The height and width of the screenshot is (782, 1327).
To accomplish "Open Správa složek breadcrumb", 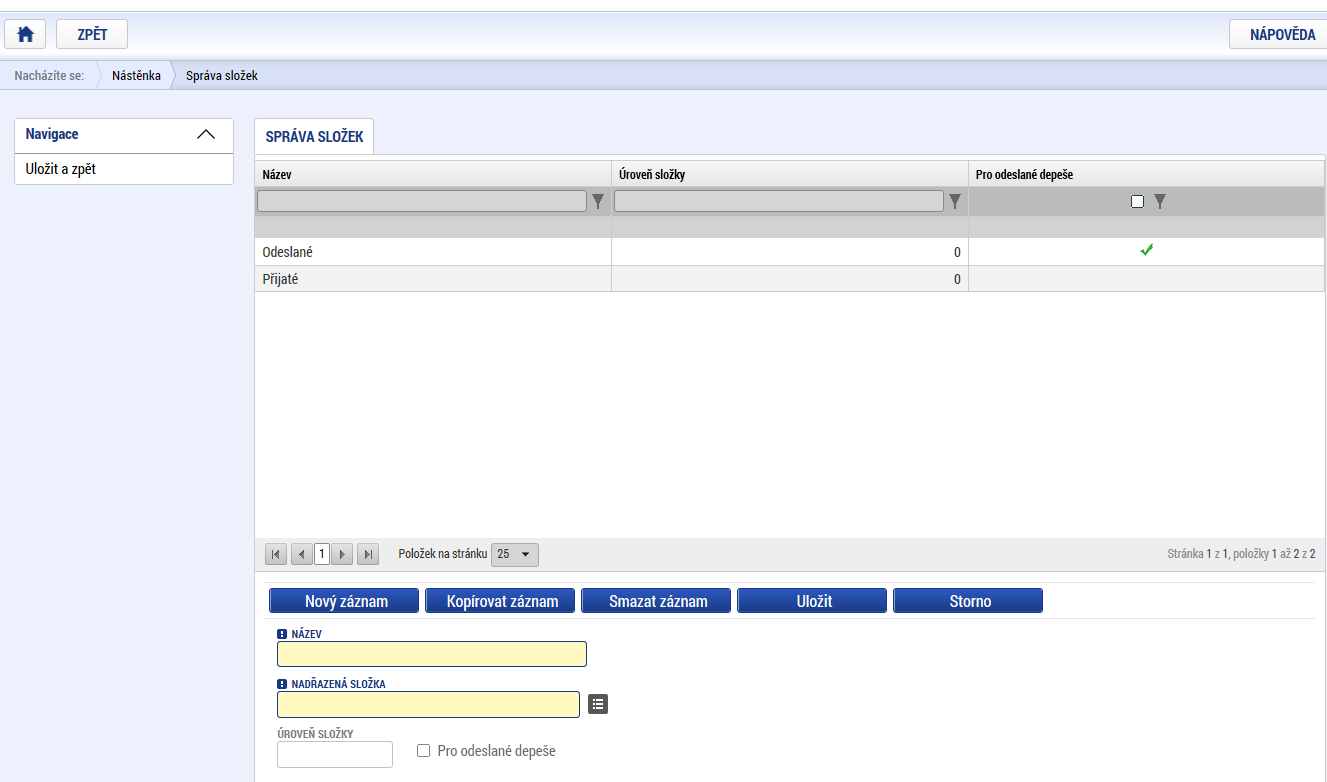I will coord(222,75).
